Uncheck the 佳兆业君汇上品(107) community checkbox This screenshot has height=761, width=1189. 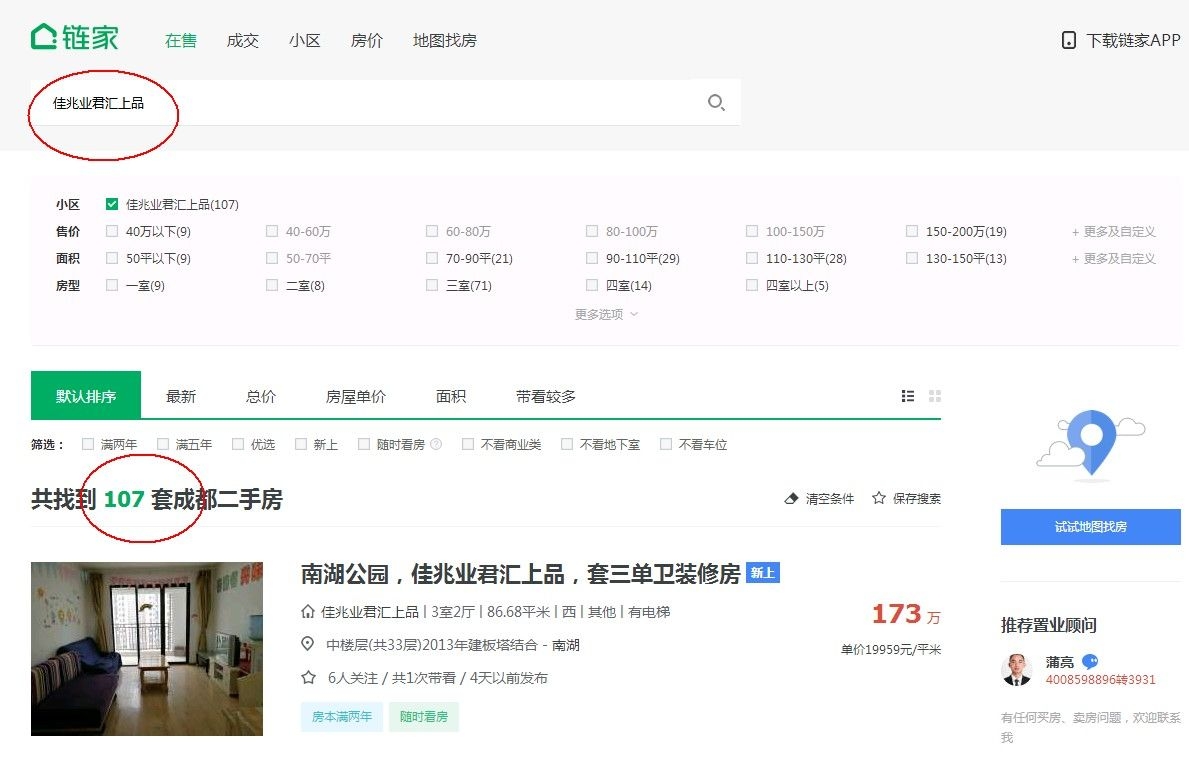coord(112,204)
